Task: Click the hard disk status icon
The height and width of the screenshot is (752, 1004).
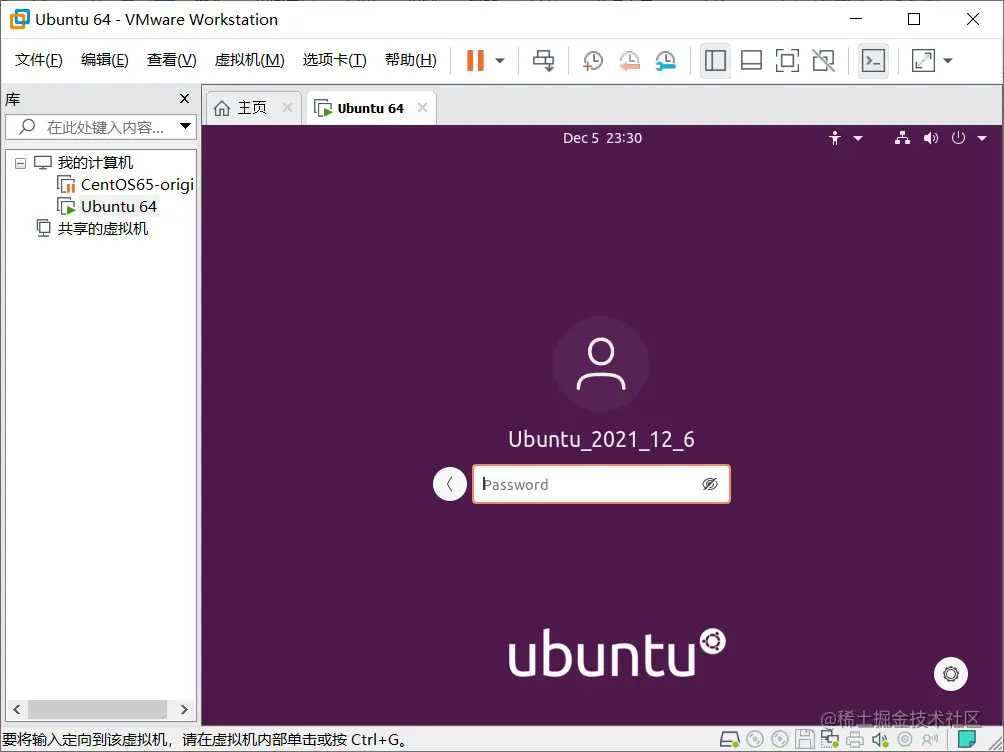Action: click(x=729, y=740)
